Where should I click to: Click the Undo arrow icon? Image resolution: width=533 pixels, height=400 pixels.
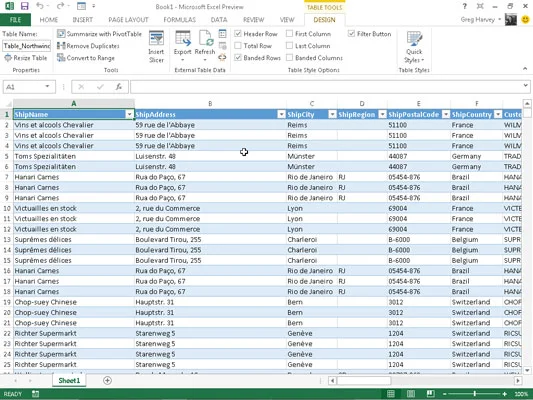click(x=40, y=6)
